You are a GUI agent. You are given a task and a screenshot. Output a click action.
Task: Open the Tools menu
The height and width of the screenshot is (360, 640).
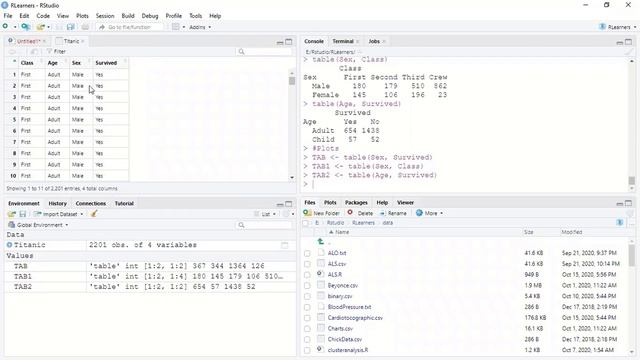[196, 16]
